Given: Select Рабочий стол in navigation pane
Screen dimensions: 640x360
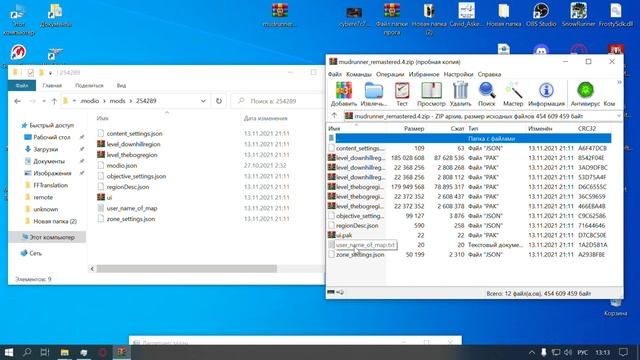Looking at the screenshot, I should click(x=52, y=137).
